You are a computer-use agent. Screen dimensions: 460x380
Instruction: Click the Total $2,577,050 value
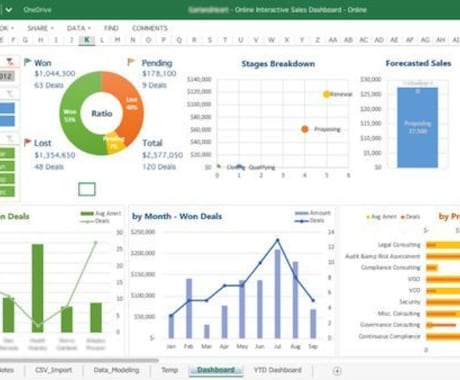pos(162,155)
